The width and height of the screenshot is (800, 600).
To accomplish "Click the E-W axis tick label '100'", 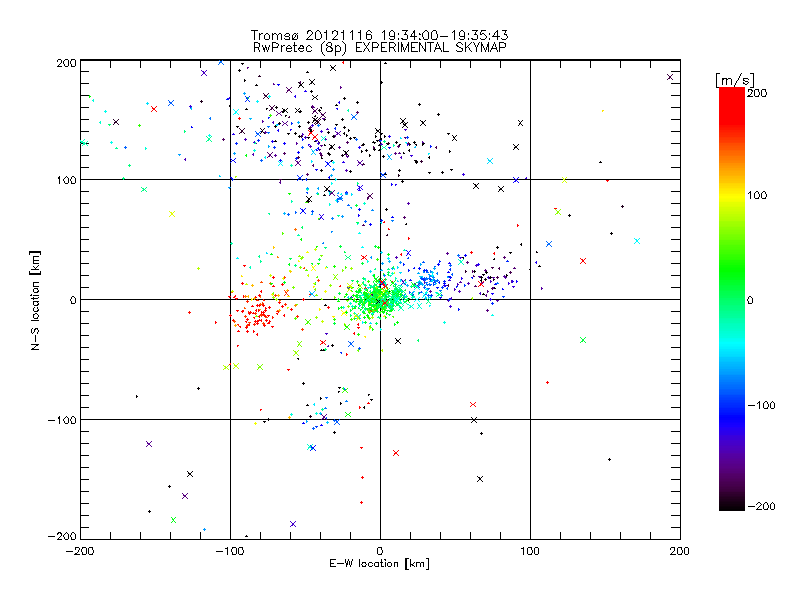I will pyautogui.click(x=530, y=551).
